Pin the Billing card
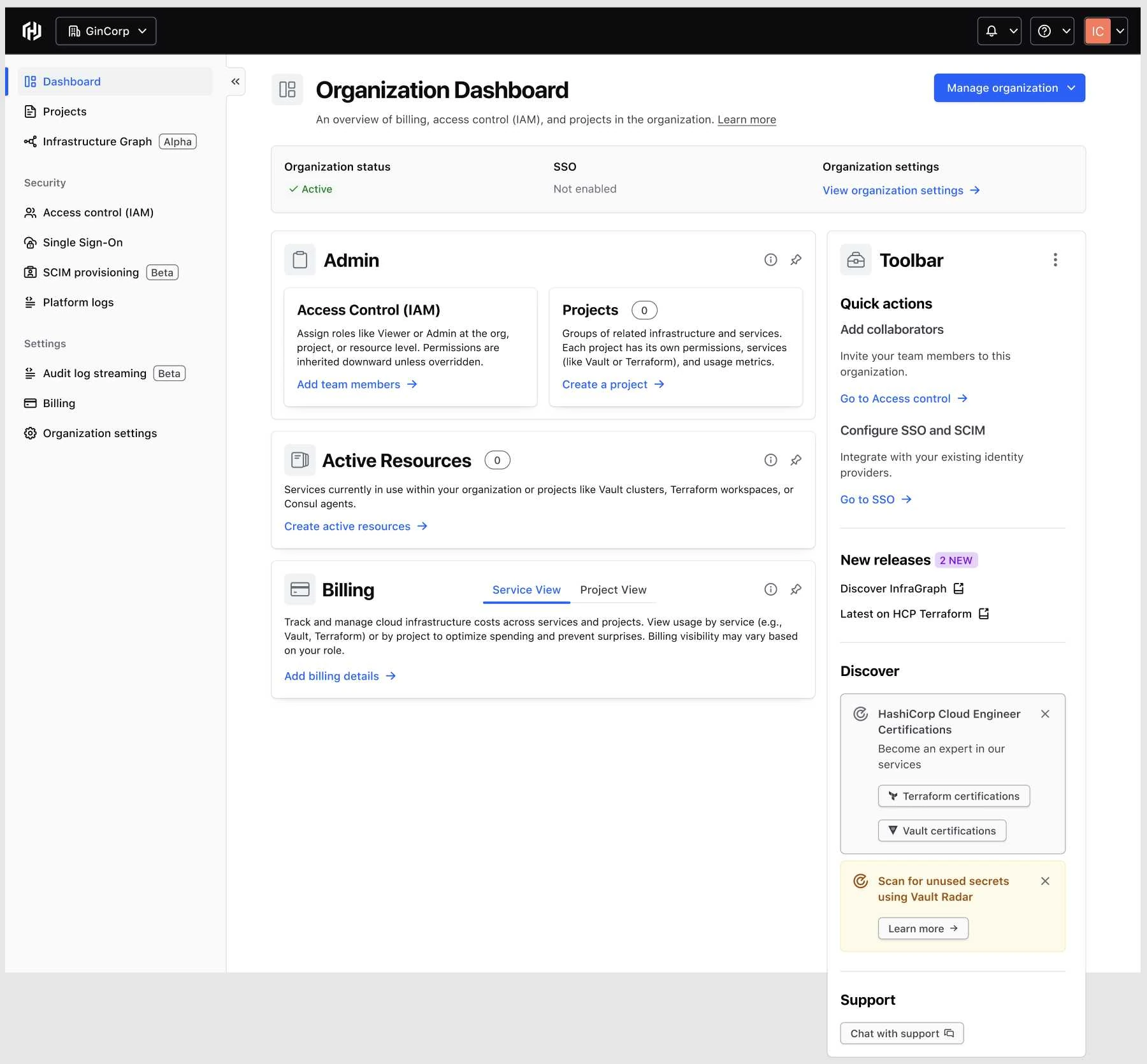Screen dimensions: 1147x1064 (x=796, y=589)
